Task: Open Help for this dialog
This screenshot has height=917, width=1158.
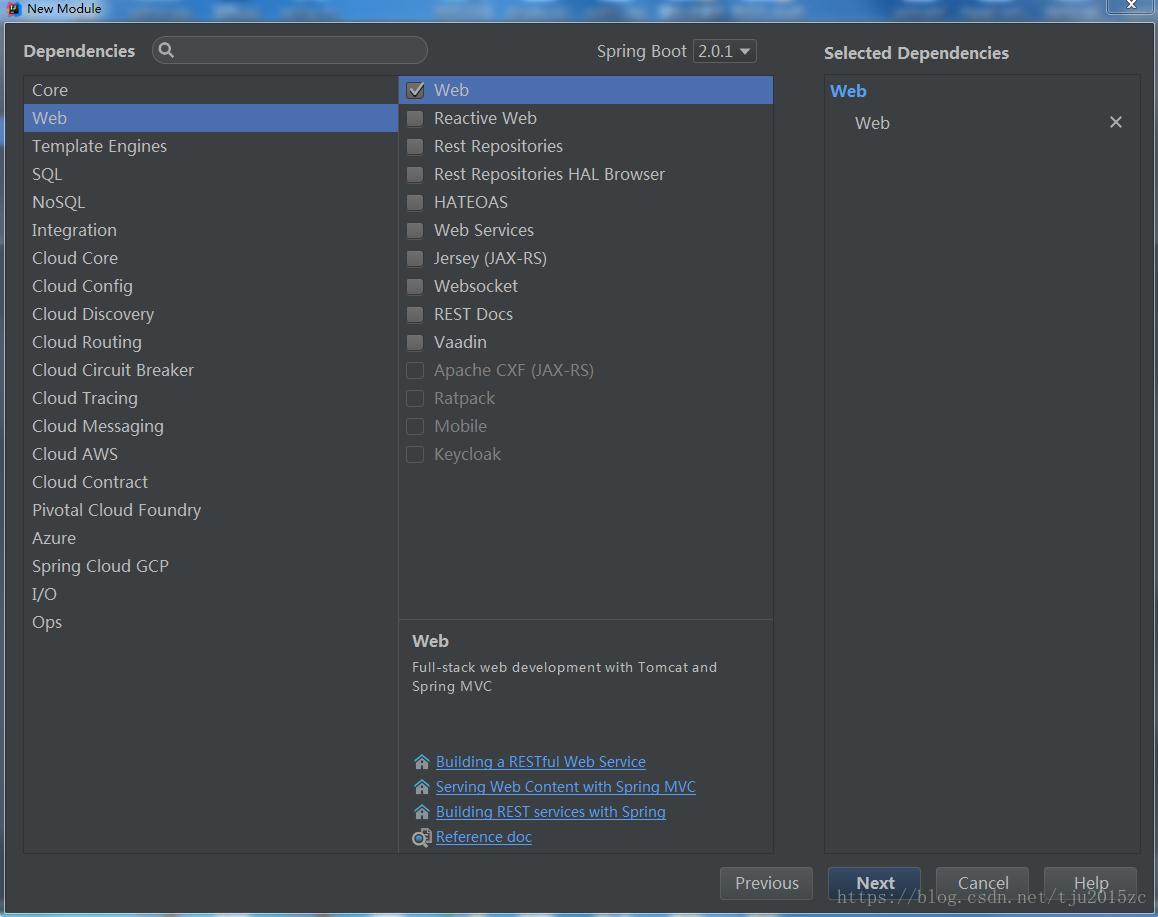Action: [x=1090, y=883]
